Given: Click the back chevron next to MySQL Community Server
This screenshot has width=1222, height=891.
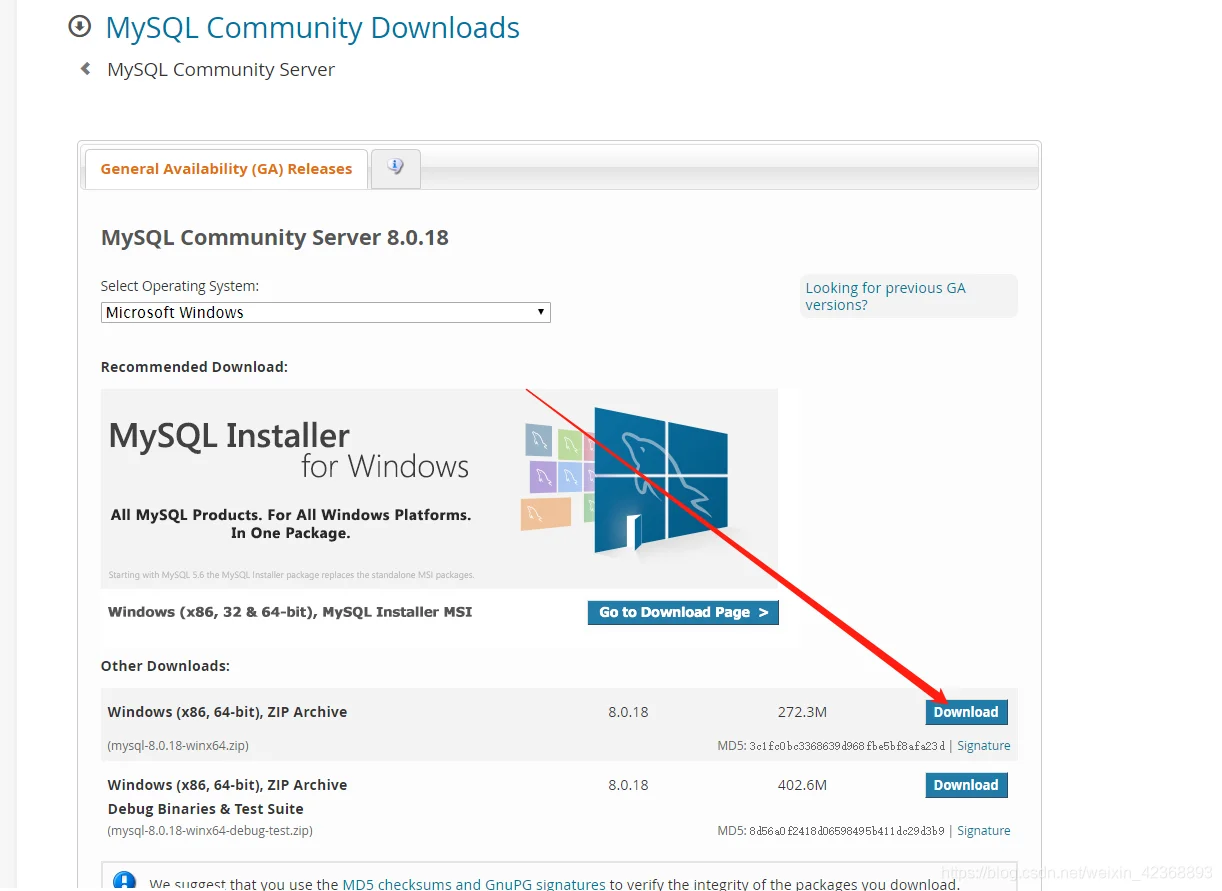Looking at the screenshot, I should [x=84, y=69].
